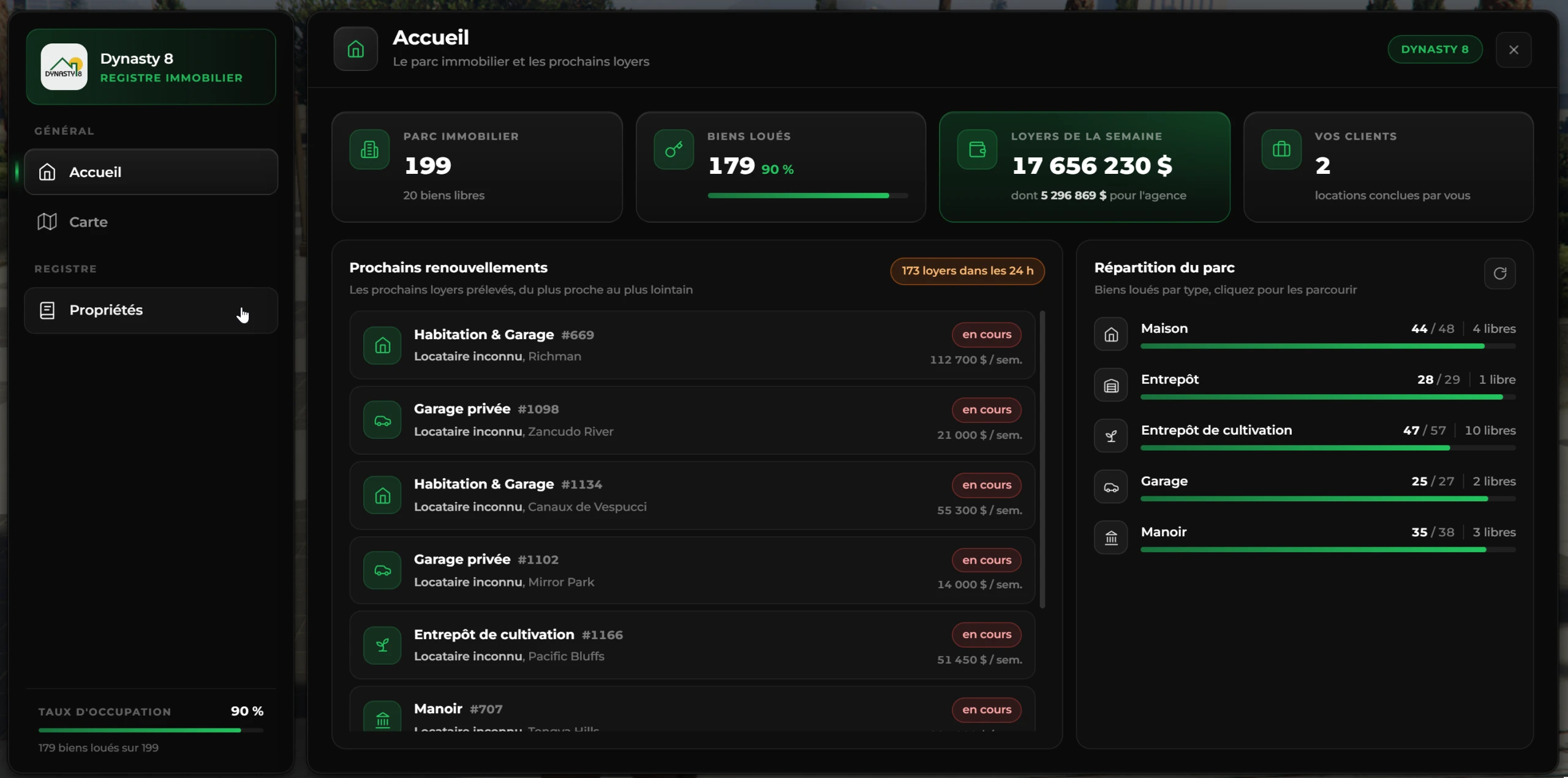
Task: Browse the Maison row label
Action: point(1164,329)
